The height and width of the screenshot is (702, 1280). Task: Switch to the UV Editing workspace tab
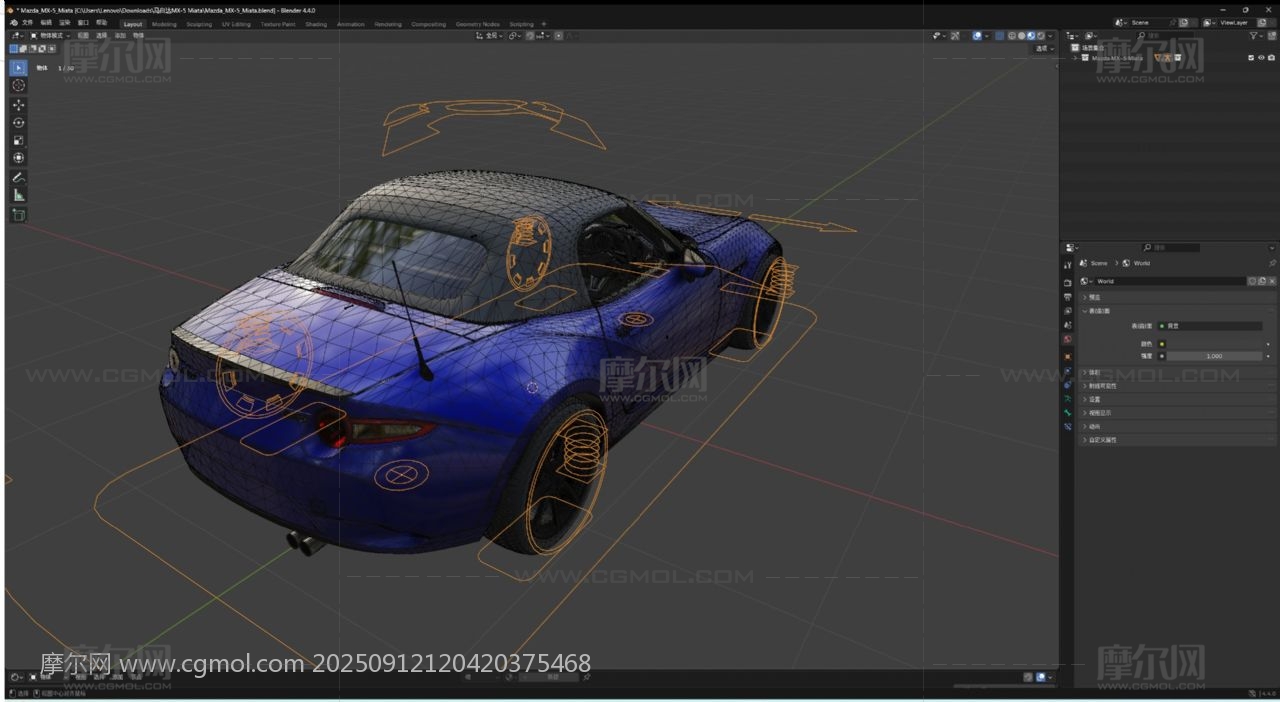[x=236, y=24]
